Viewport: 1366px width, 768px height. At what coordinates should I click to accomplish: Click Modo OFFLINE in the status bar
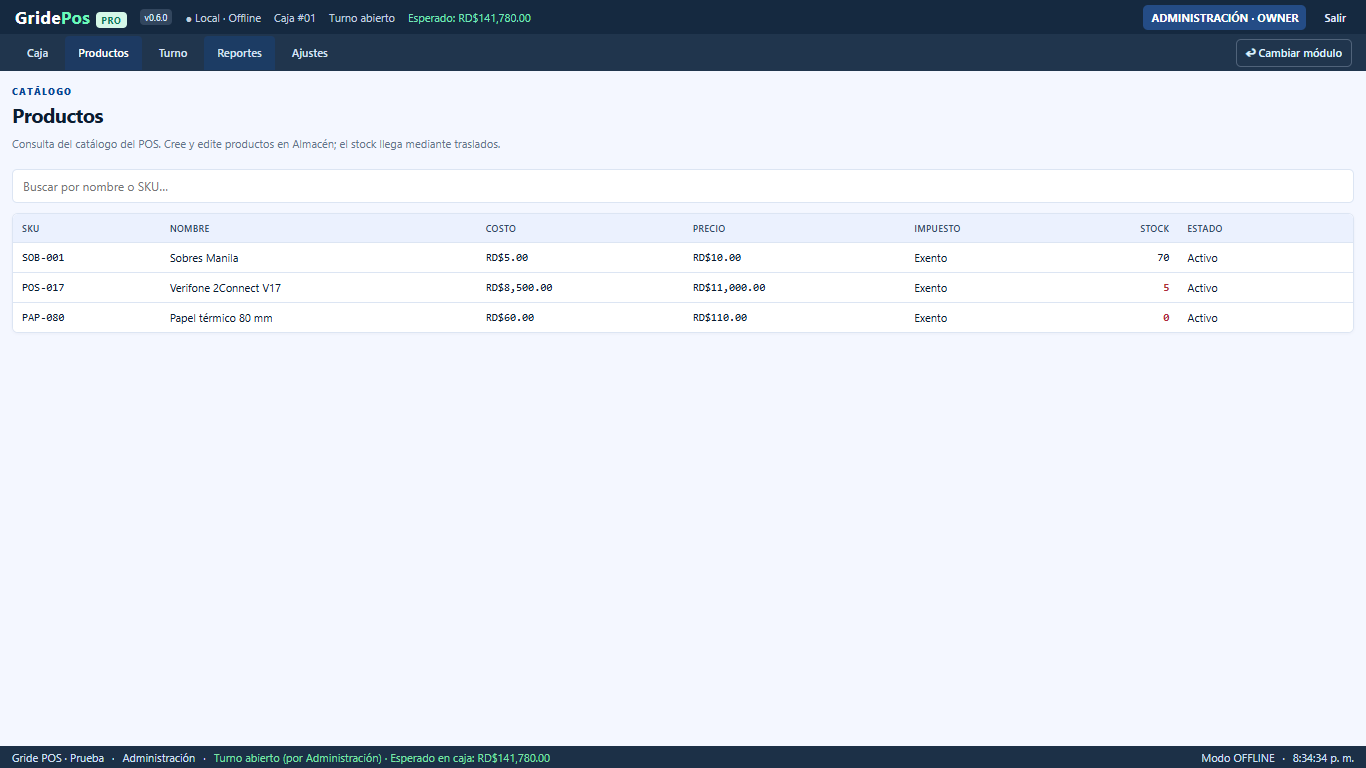[x=1238, y=758]
